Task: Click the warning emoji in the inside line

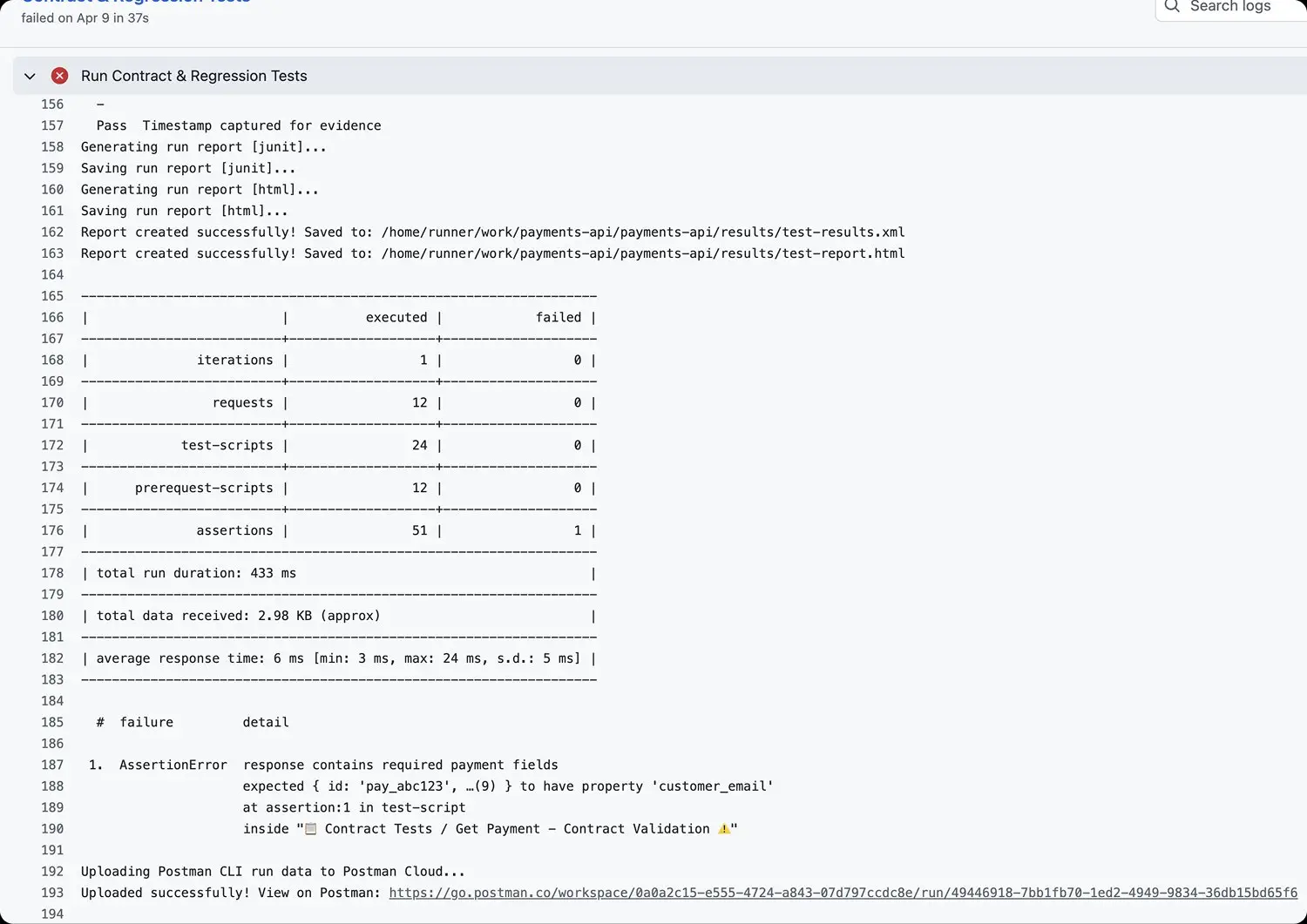Action: tap(723, 829)
